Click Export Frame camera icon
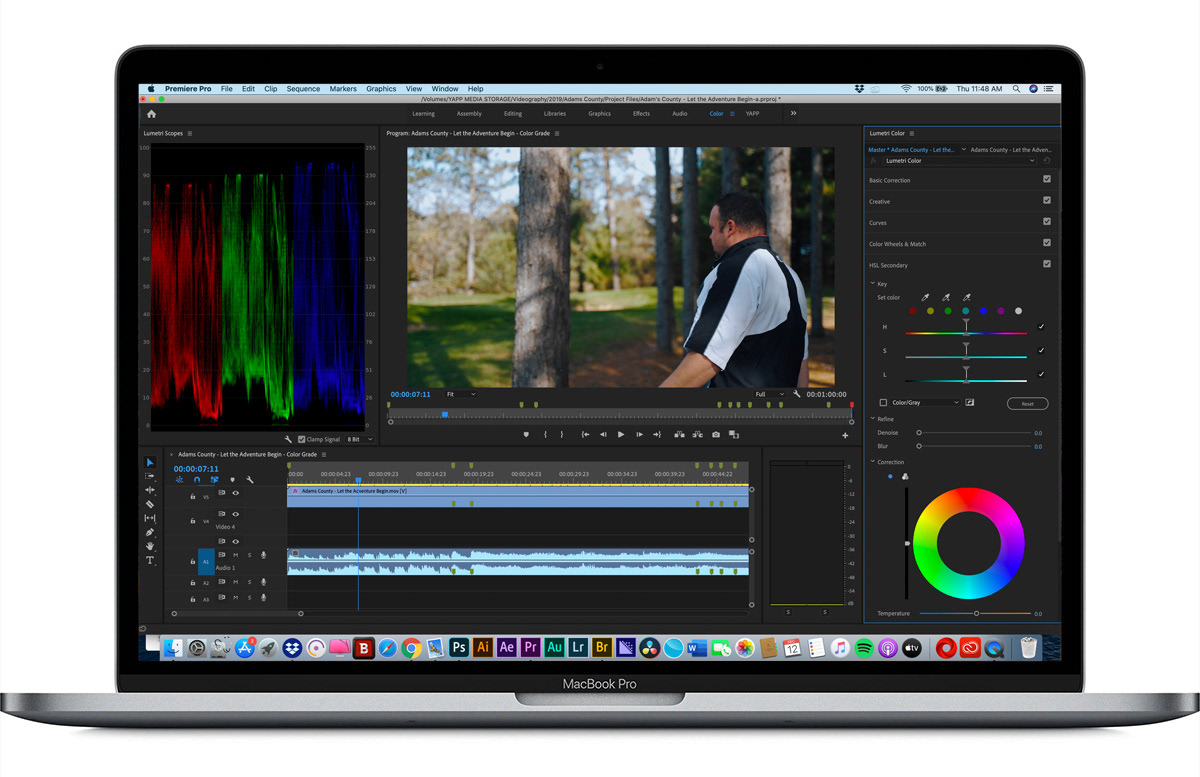The height and width of the screenshot is (777, 1200). coord(715,435)
